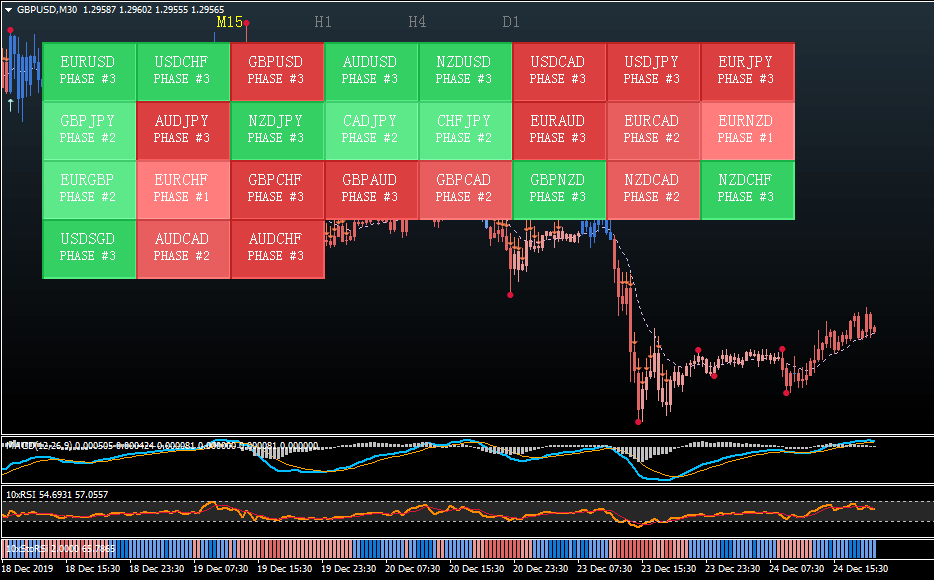The width and height of the screenshot is (934, 580).
Task: Select the EURCHF Phase #1 tile
Action: click(182, 189)
